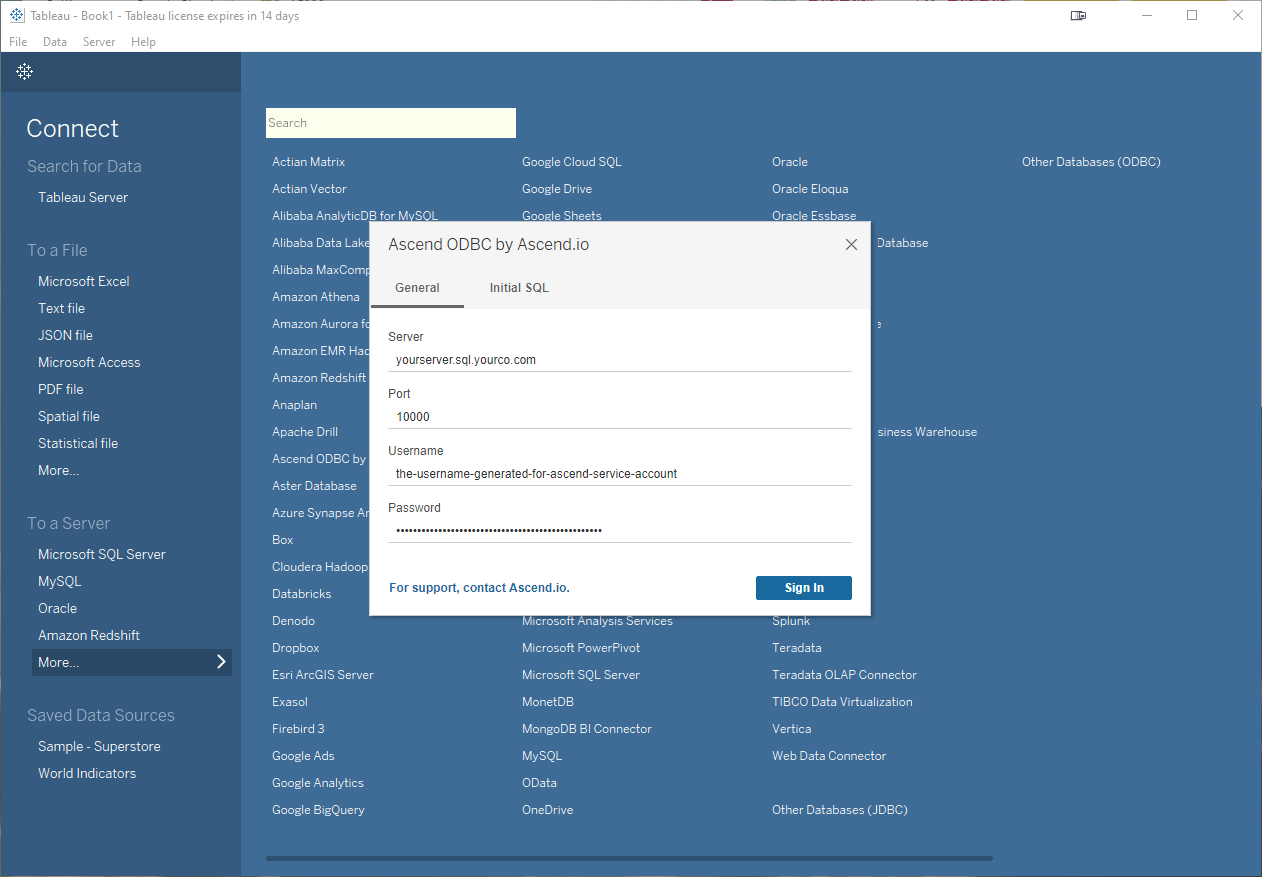This screenshot has width=1262, height=877.
Task: Open the Help menu
Action: coord(143,42)
